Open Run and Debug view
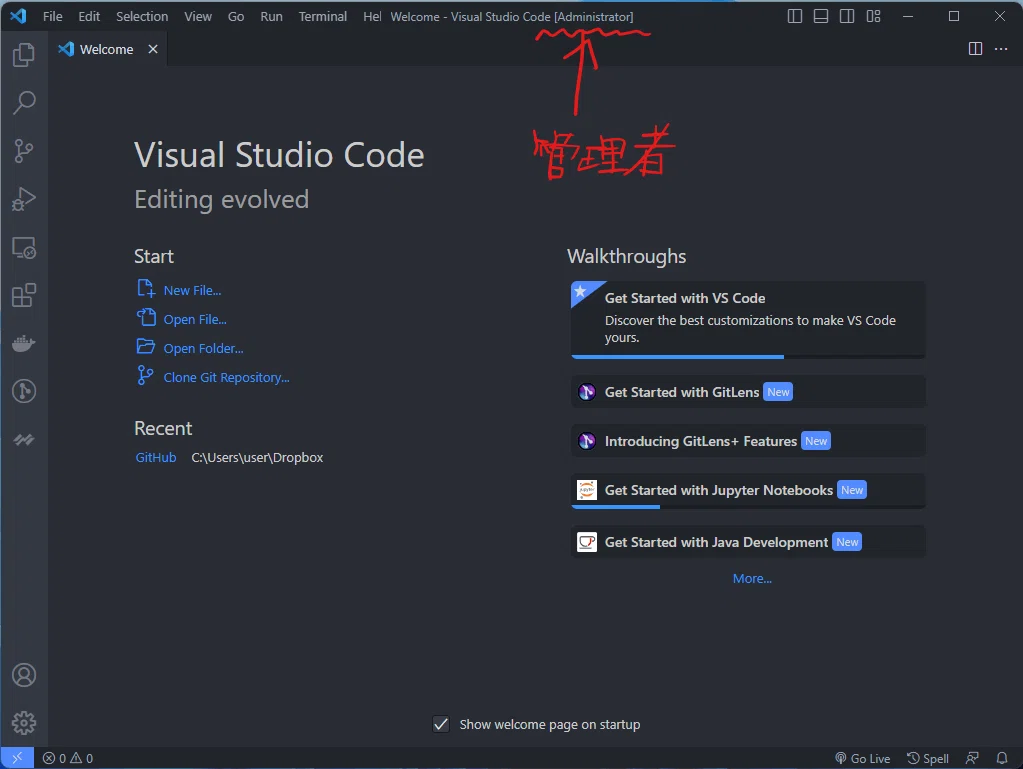Viewport: 1023px width, 769px height. 24,199
